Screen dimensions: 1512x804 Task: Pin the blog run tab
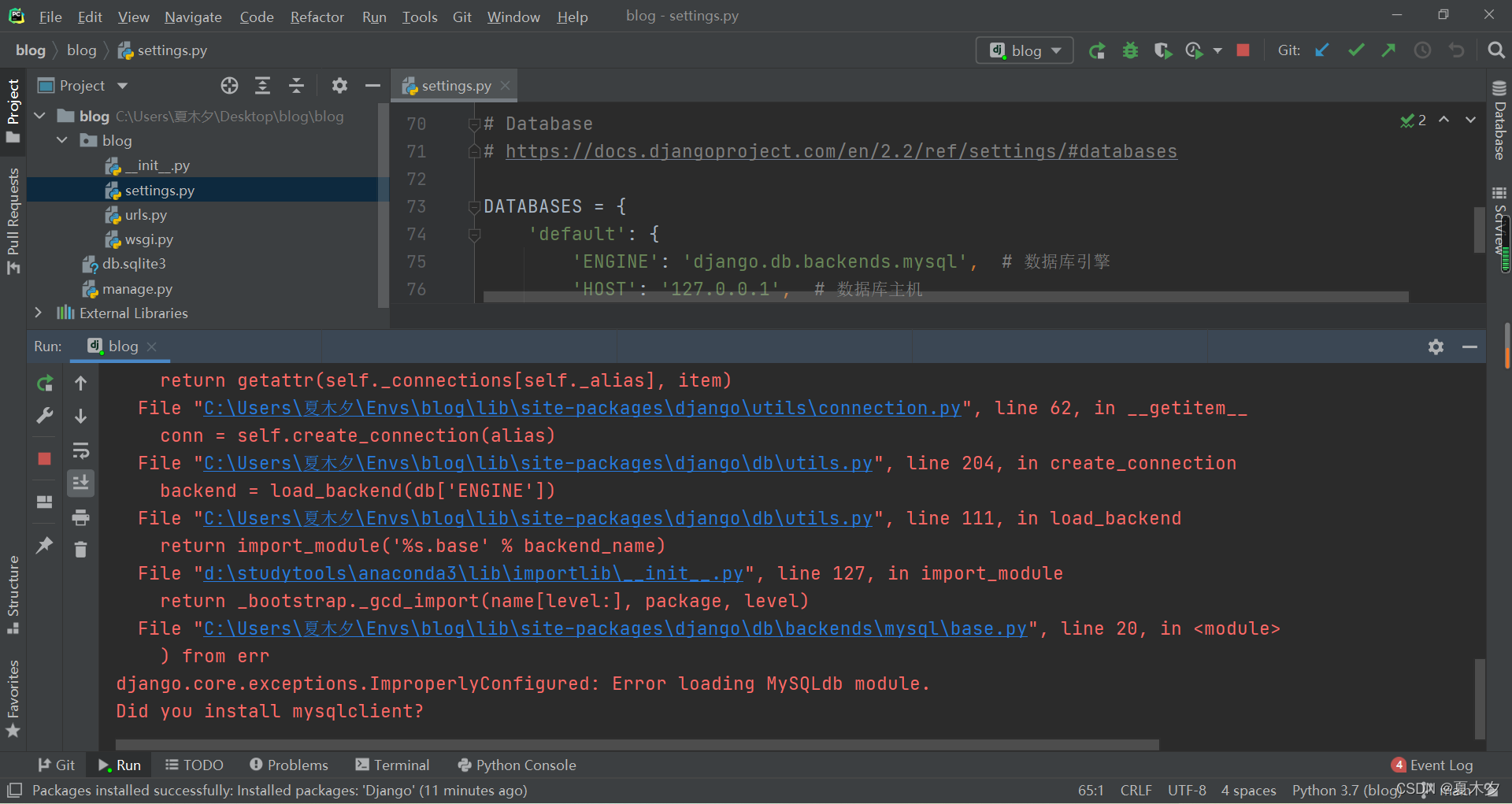click(x=45, y=545)
